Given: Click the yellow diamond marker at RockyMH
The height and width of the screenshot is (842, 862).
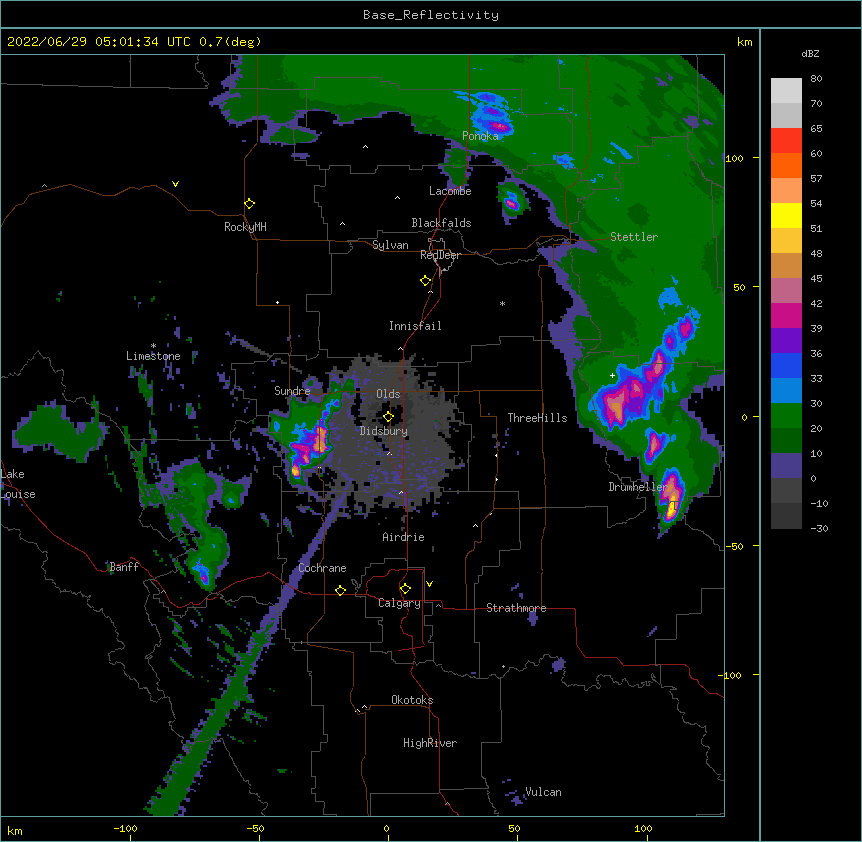Looking at the screenshot, I should [250, 204].
